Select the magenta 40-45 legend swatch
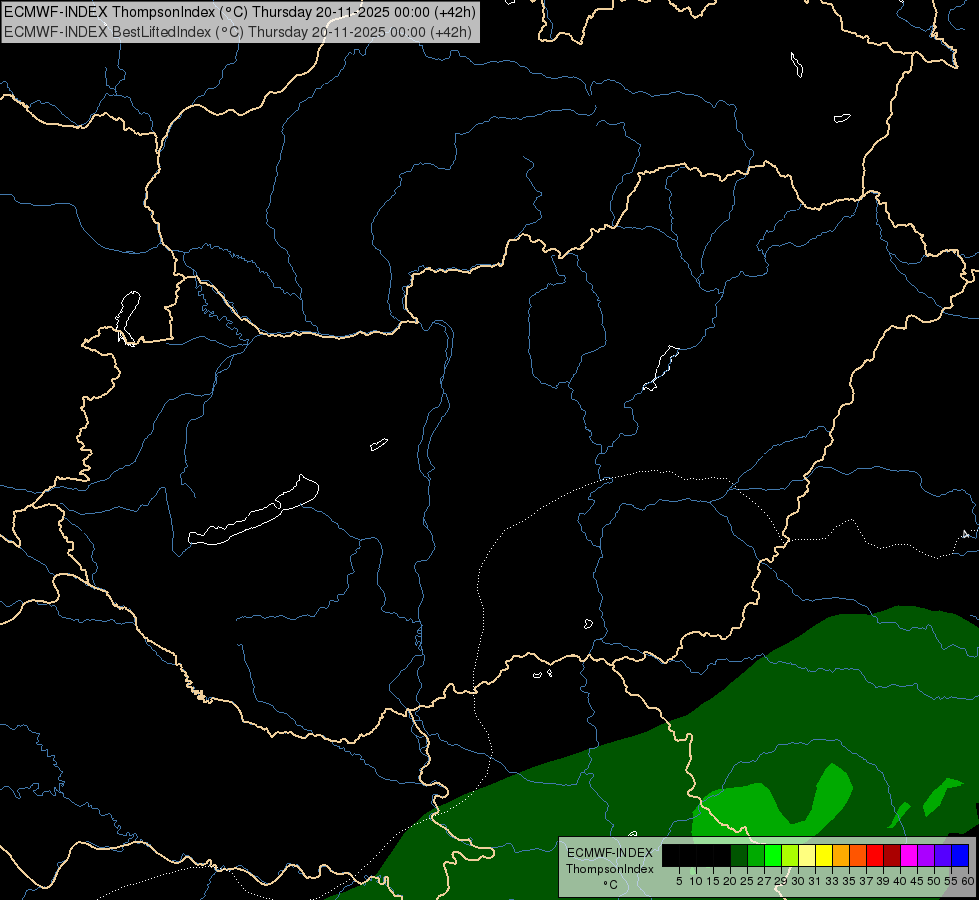The width and height of the screenshot is (979, 900). [x=909, y=855]
